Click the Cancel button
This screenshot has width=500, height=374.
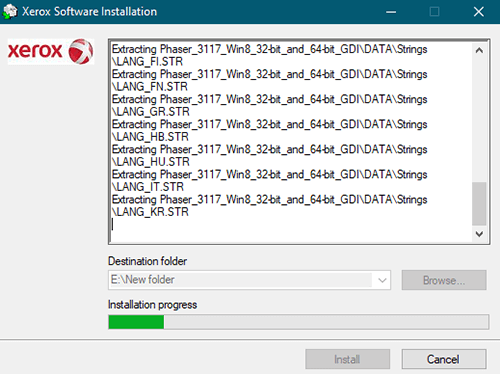pos(444,359)
